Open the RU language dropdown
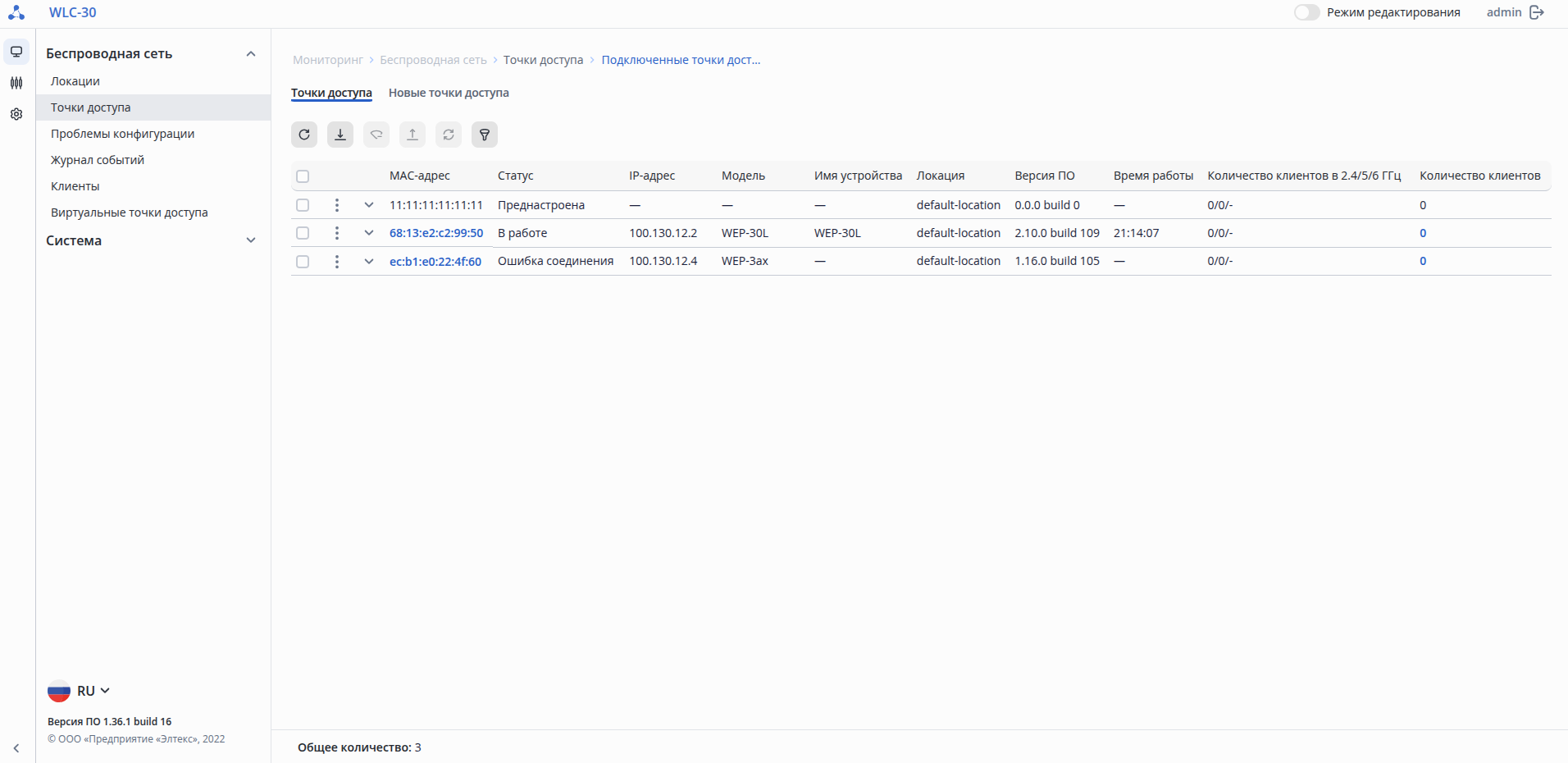 pos(80,691)
